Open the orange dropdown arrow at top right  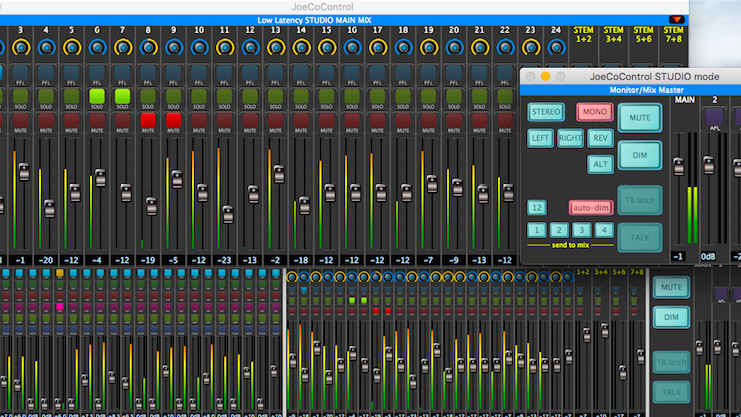(677, 19)
